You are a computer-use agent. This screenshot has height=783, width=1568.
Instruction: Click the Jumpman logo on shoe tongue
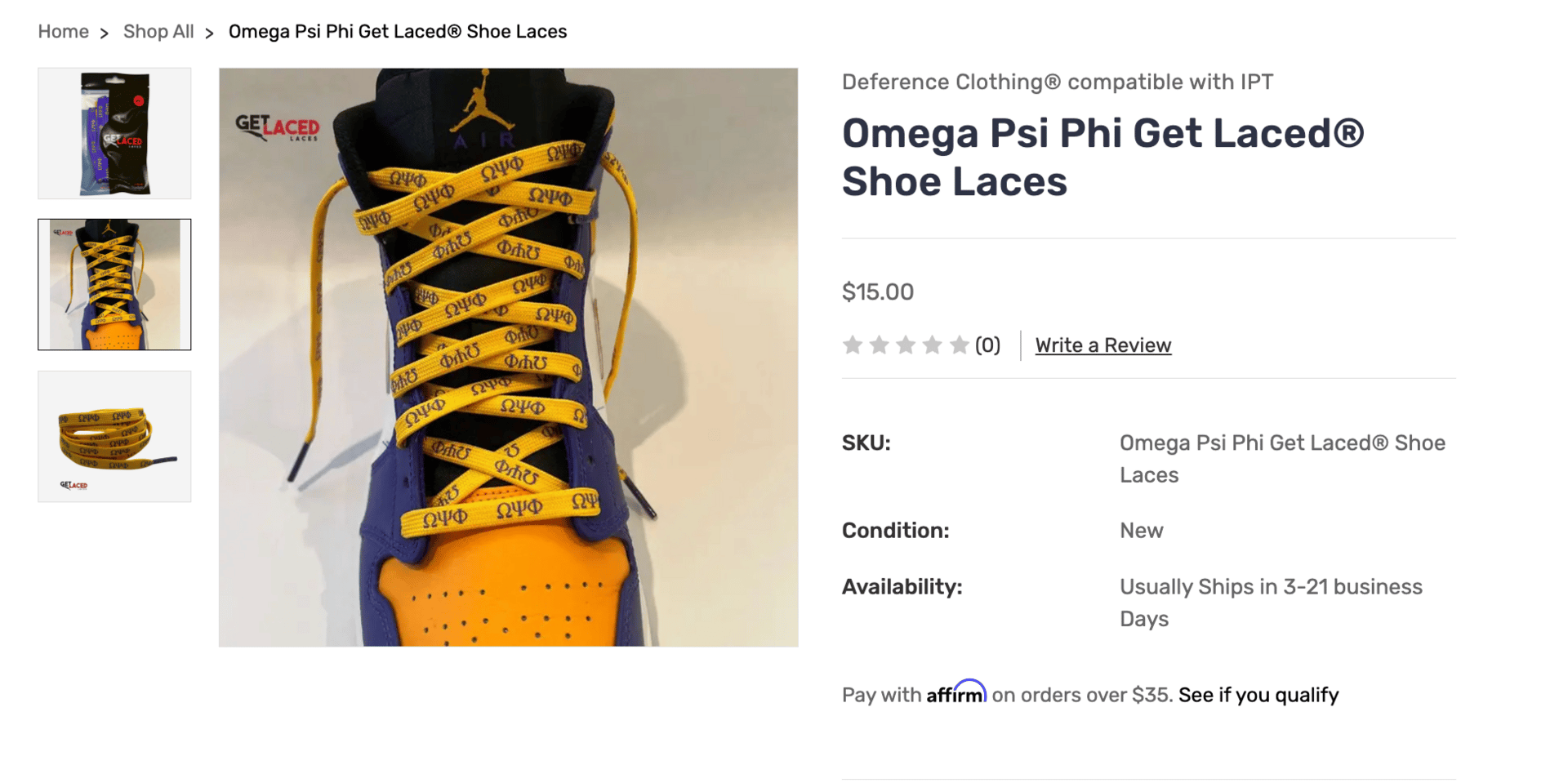[x=488, y=102]
